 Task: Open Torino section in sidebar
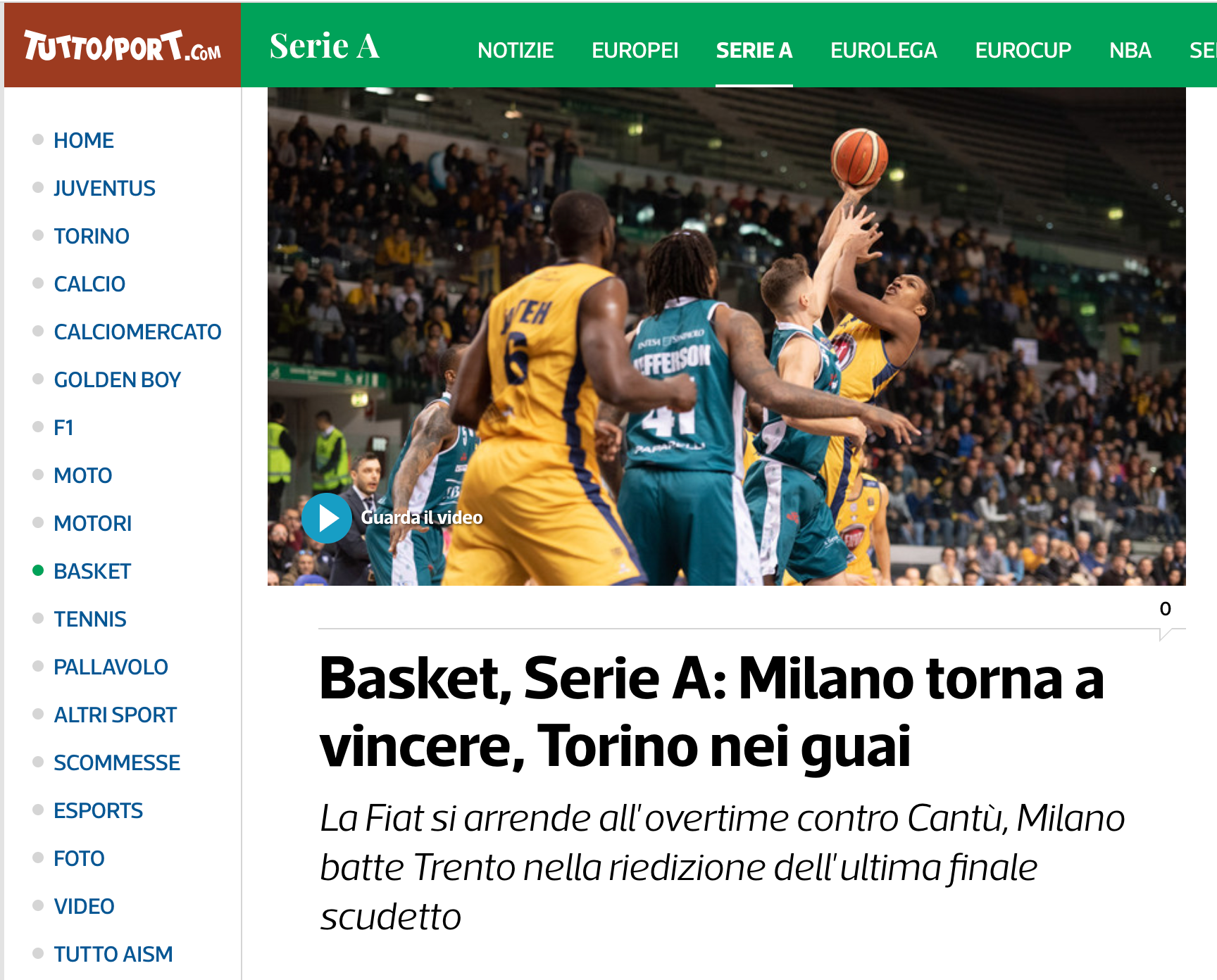(92, 237)
